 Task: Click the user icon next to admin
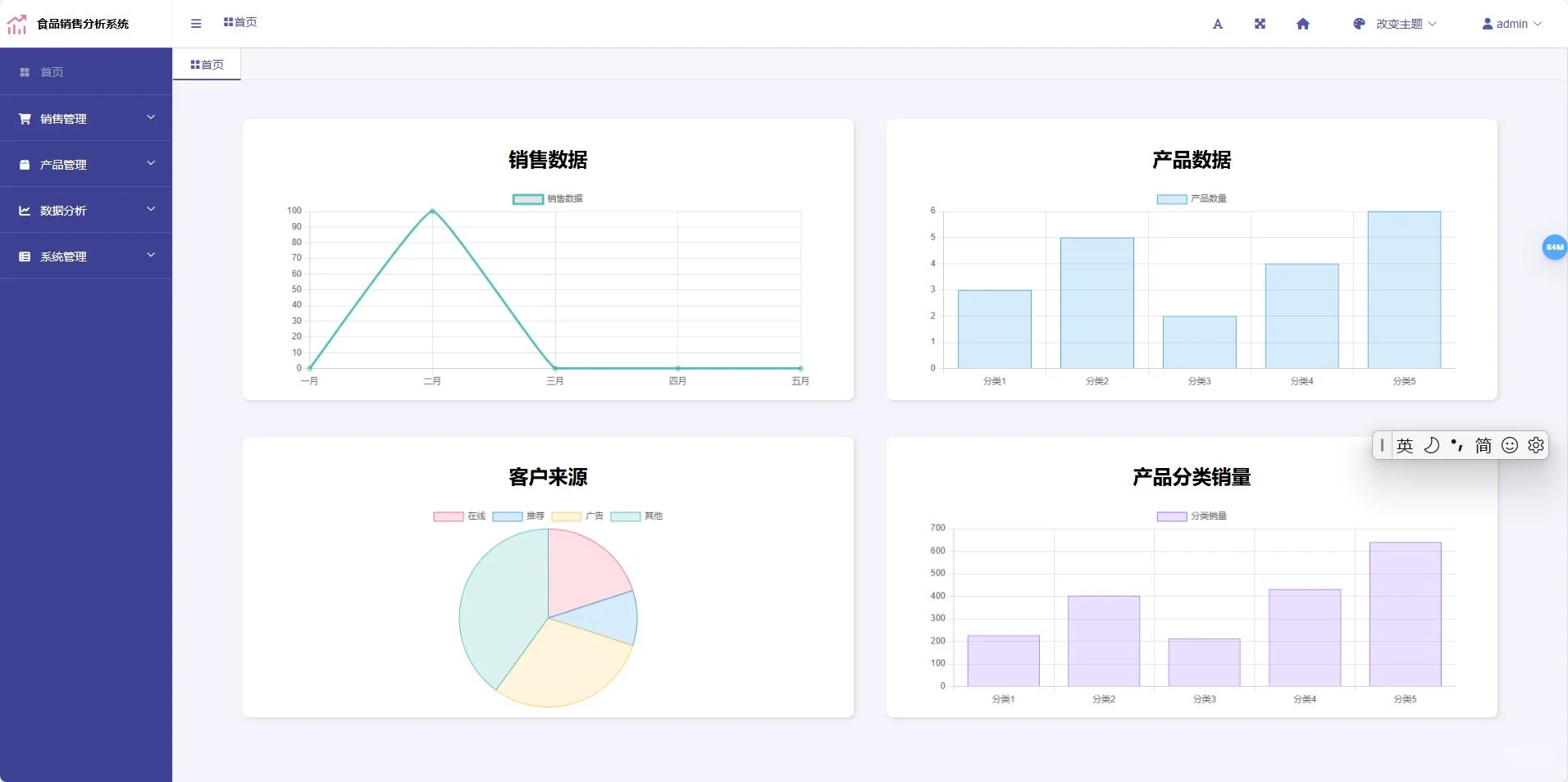[x=1487, y=24]
